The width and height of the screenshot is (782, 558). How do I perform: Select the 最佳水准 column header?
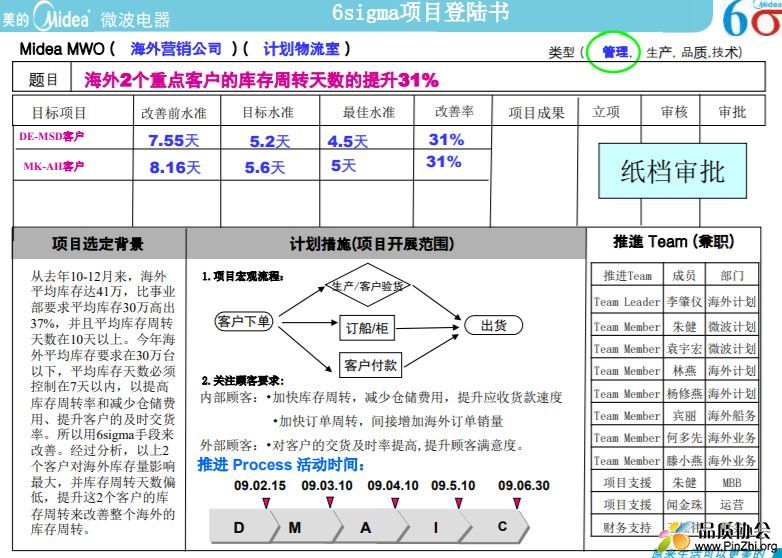[369, 112]
